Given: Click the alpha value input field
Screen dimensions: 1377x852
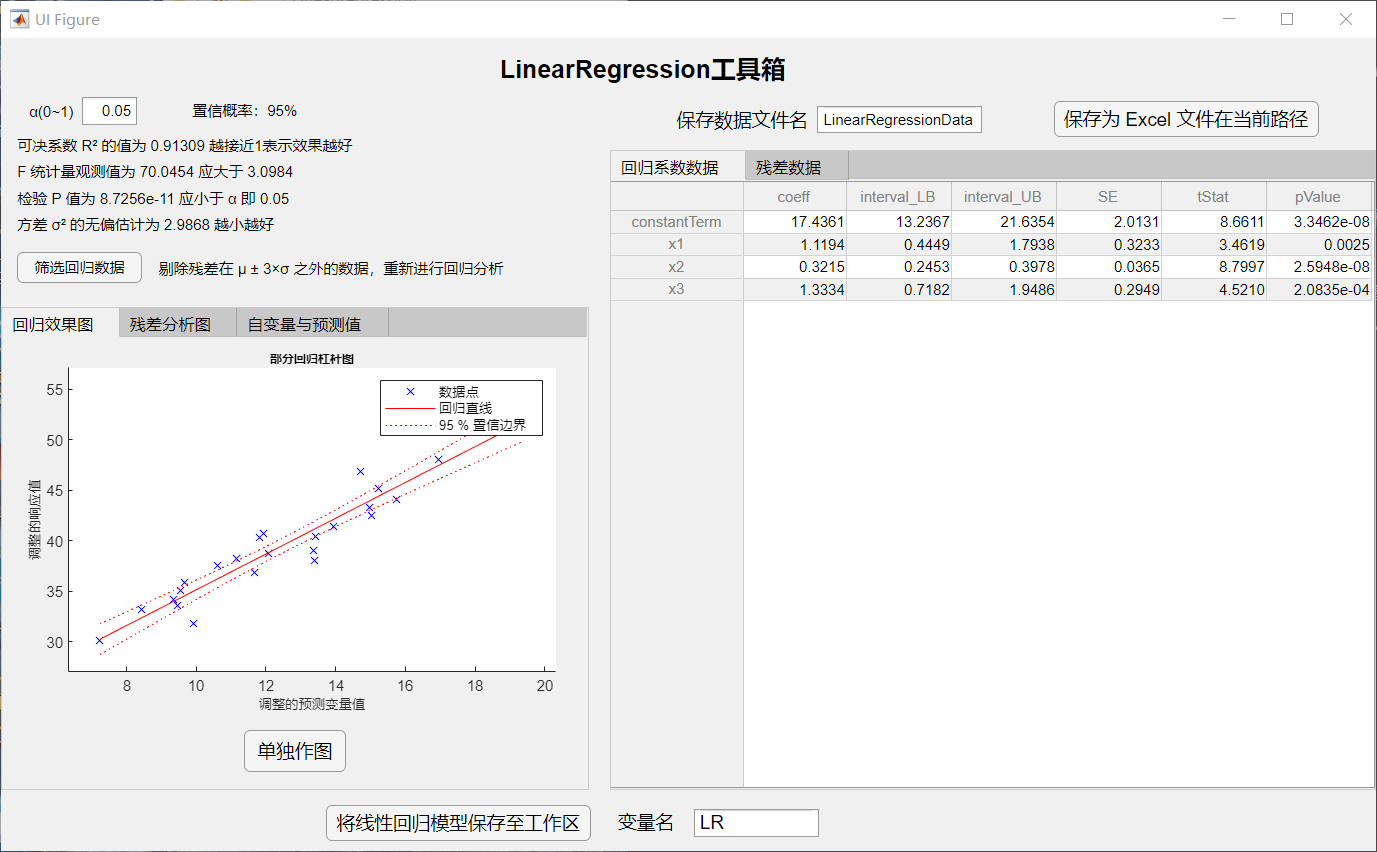Looking at the screenshot, I should pyautogui.click(x=109, y=111).
